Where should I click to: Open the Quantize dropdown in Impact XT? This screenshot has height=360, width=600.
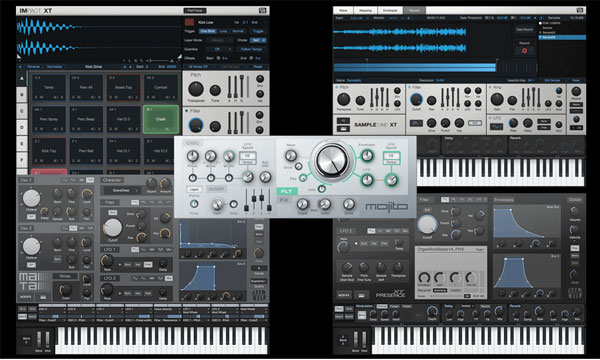tap(219, 49)
